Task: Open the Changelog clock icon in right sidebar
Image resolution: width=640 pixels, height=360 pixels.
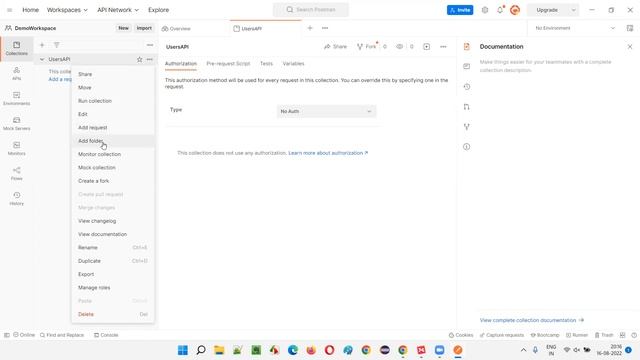Action: point(467,87)
